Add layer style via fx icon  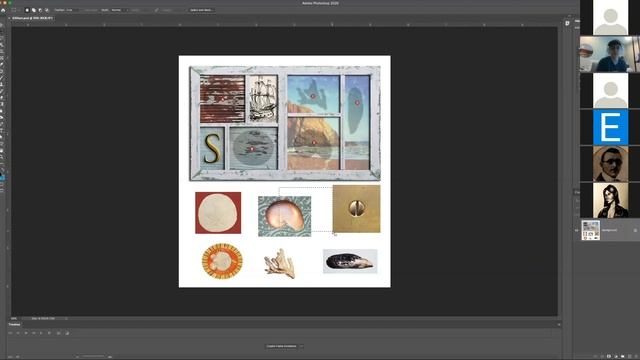point(602,356)
